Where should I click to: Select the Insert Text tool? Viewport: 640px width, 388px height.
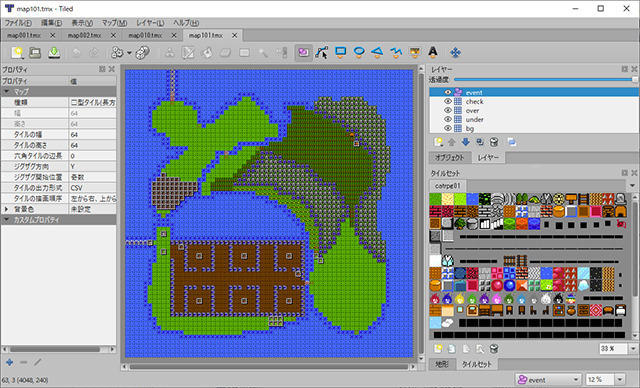[x=433, y=52]
